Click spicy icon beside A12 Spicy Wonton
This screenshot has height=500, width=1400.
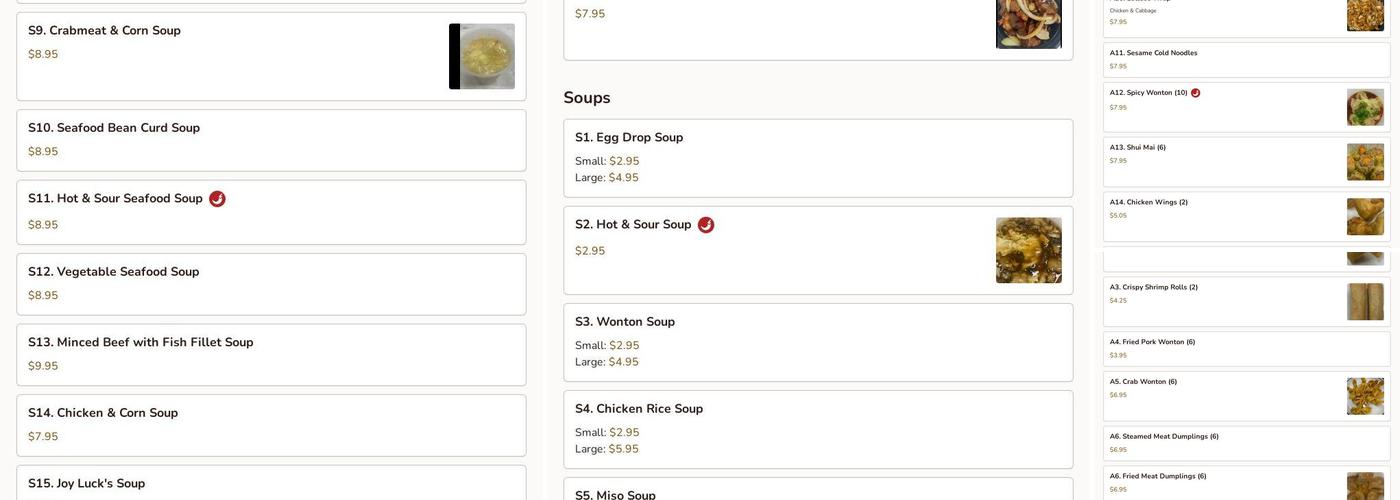(1195, 93)
